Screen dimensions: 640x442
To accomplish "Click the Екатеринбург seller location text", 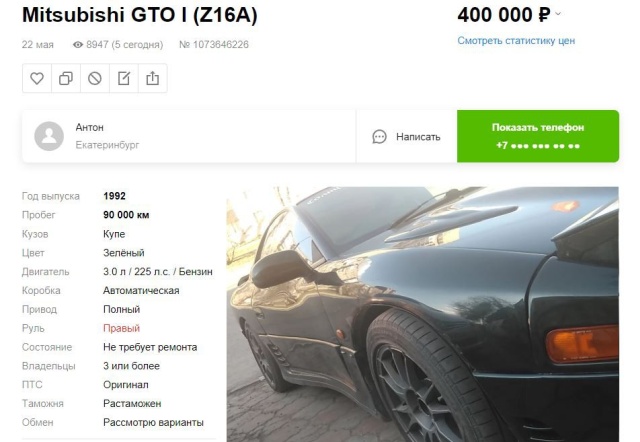I will 107,145.
